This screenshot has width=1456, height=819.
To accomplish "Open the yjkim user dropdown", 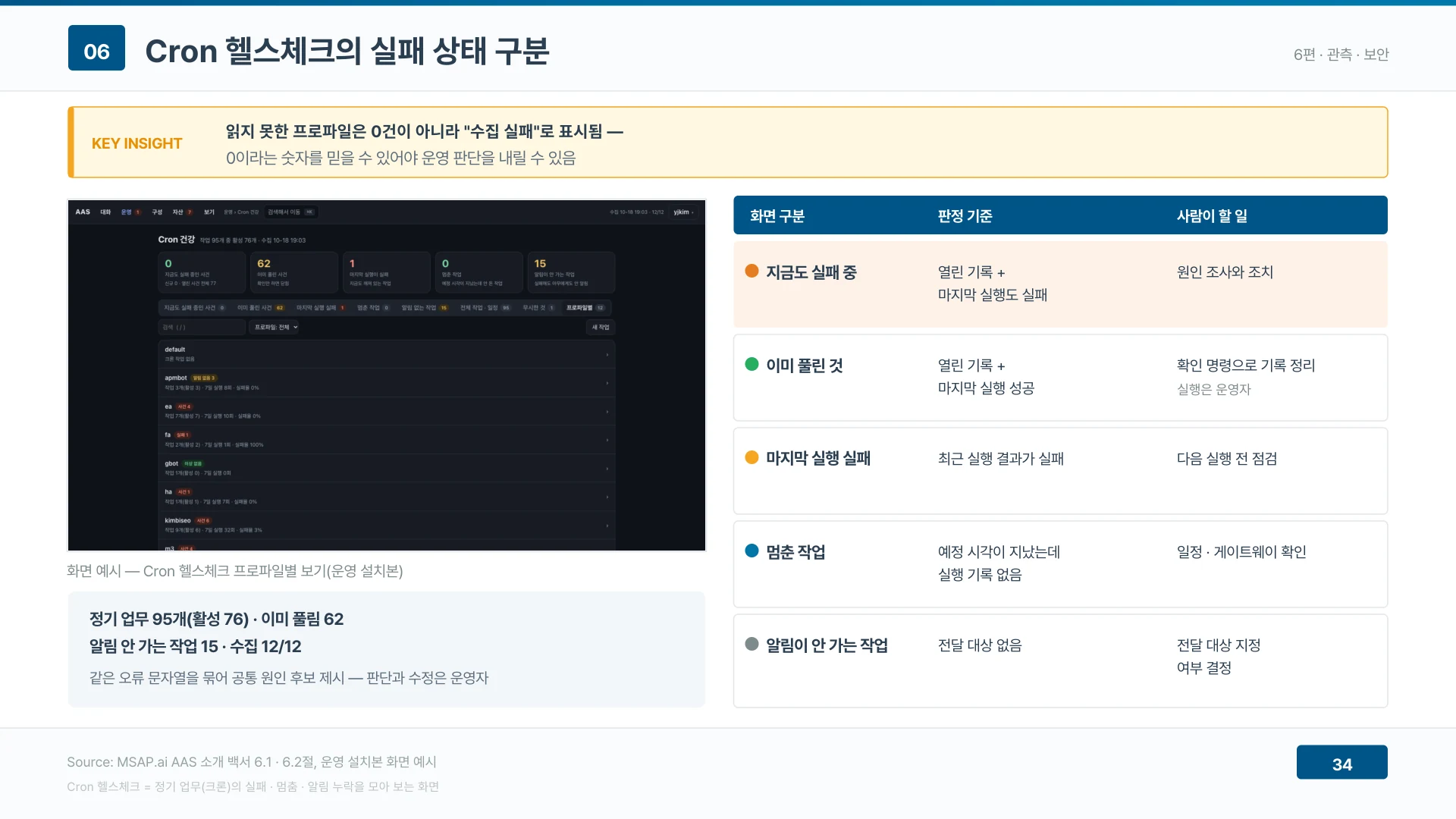I will [x=683, y=212].
